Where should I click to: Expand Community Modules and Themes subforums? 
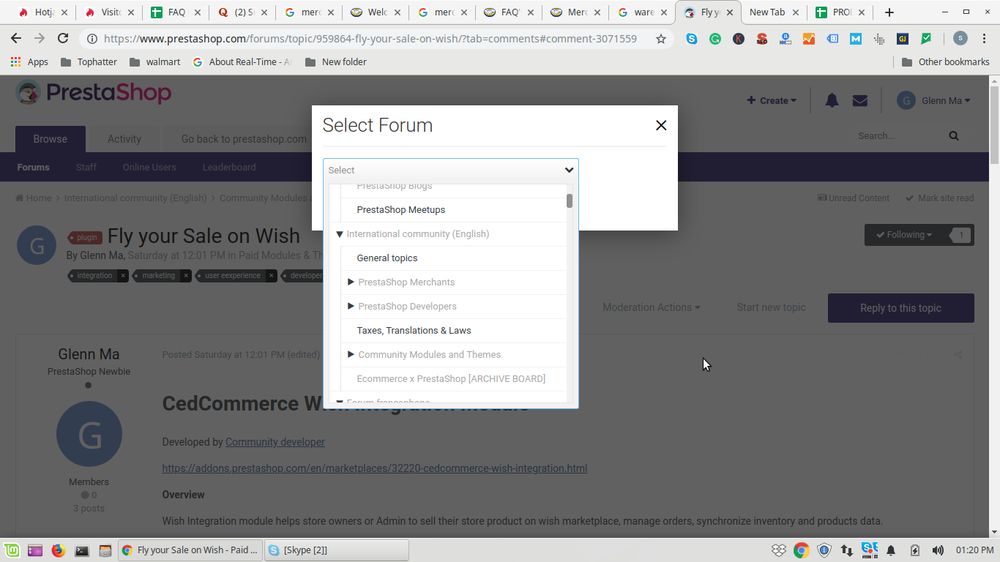coord(351,355)
